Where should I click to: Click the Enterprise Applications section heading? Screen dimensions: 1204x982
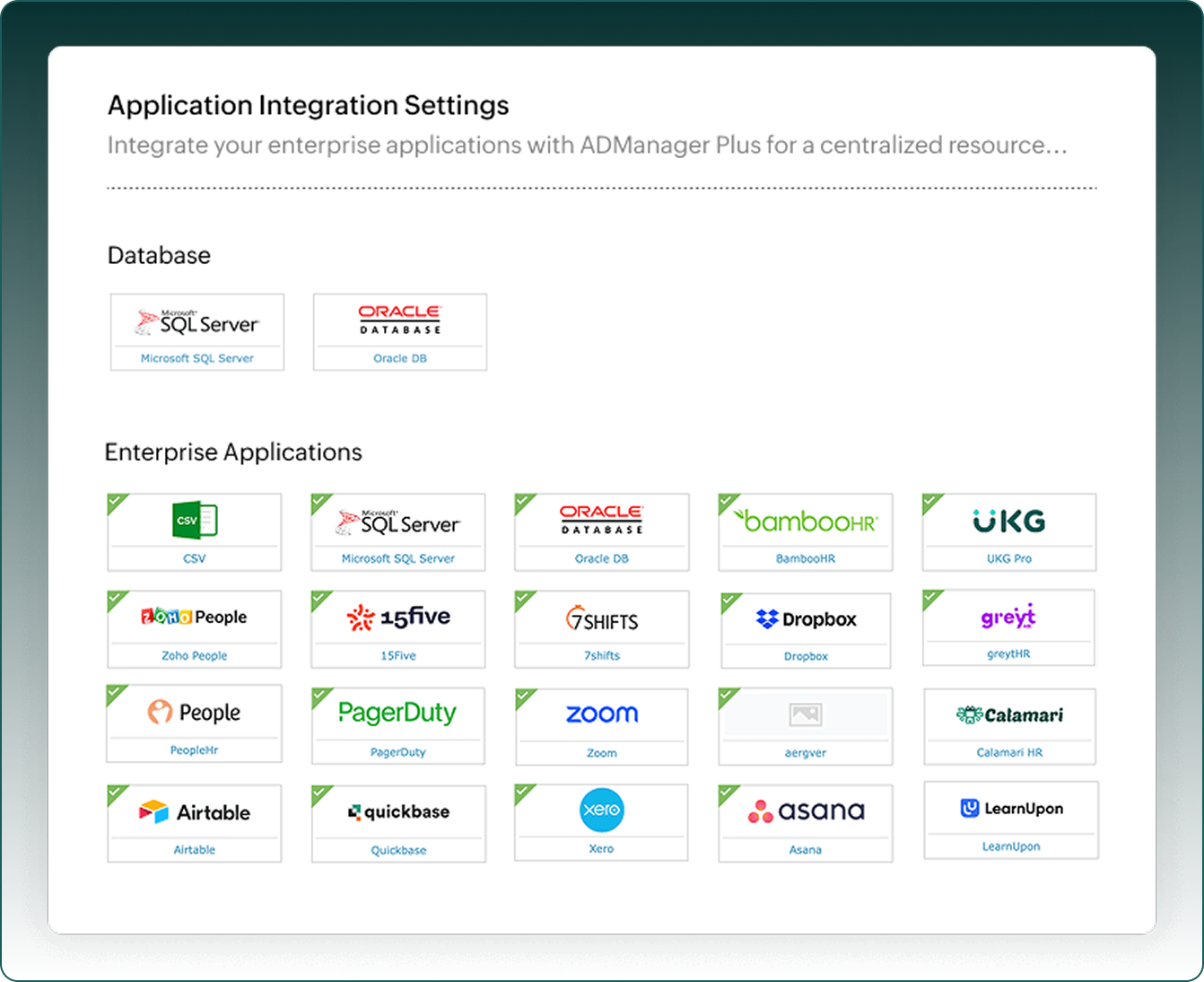click(233, 452)
